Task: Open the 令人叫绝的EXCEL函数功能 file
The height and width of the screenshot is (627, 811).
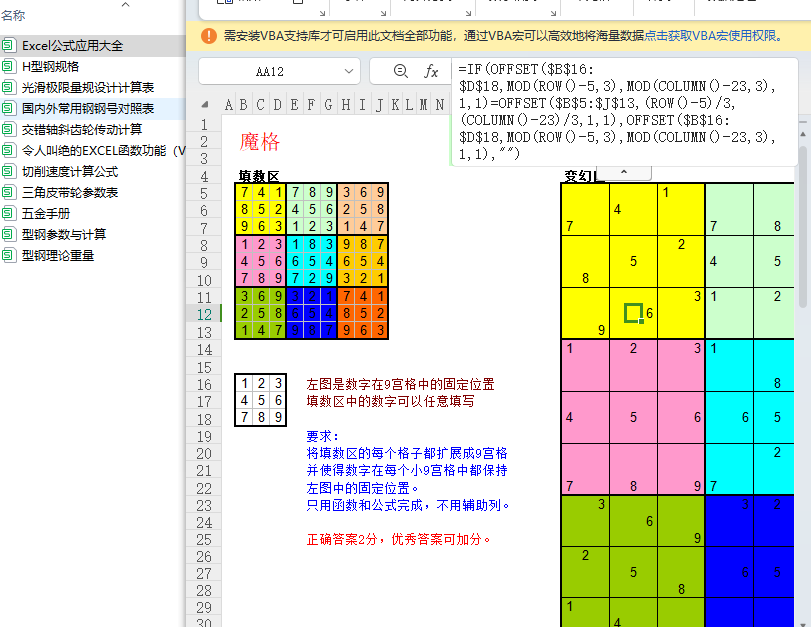Action: coord(103,151)
